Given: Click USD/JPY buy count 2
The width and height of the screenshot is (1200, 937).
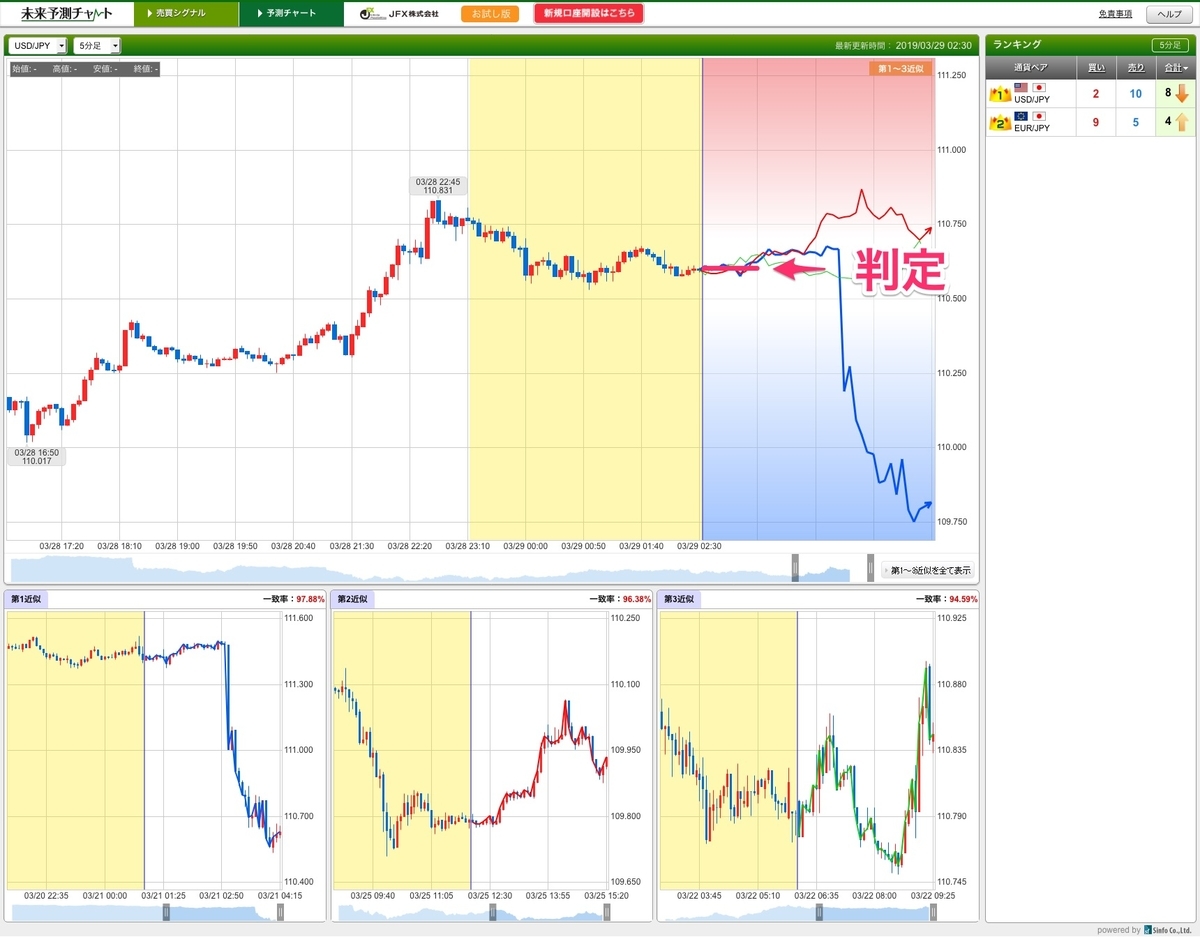Looking at the screenshot, I should pyautogui.click(x=1096, y=94).
